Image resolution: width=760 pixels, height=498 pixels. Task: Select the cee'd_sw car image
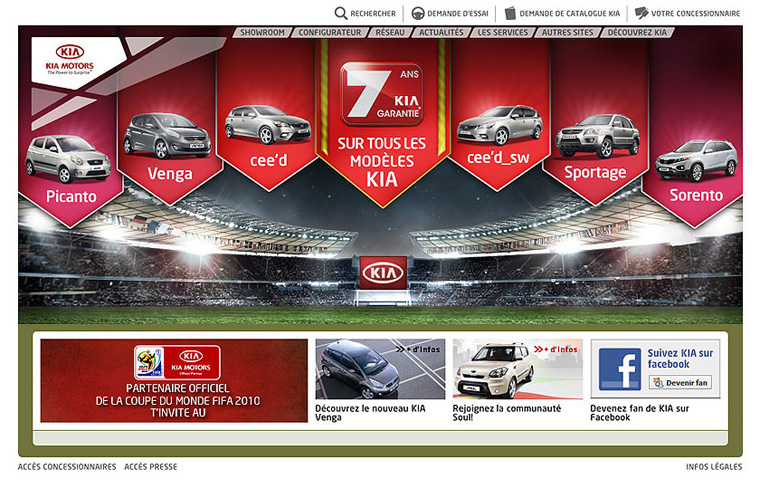point(500,125)
